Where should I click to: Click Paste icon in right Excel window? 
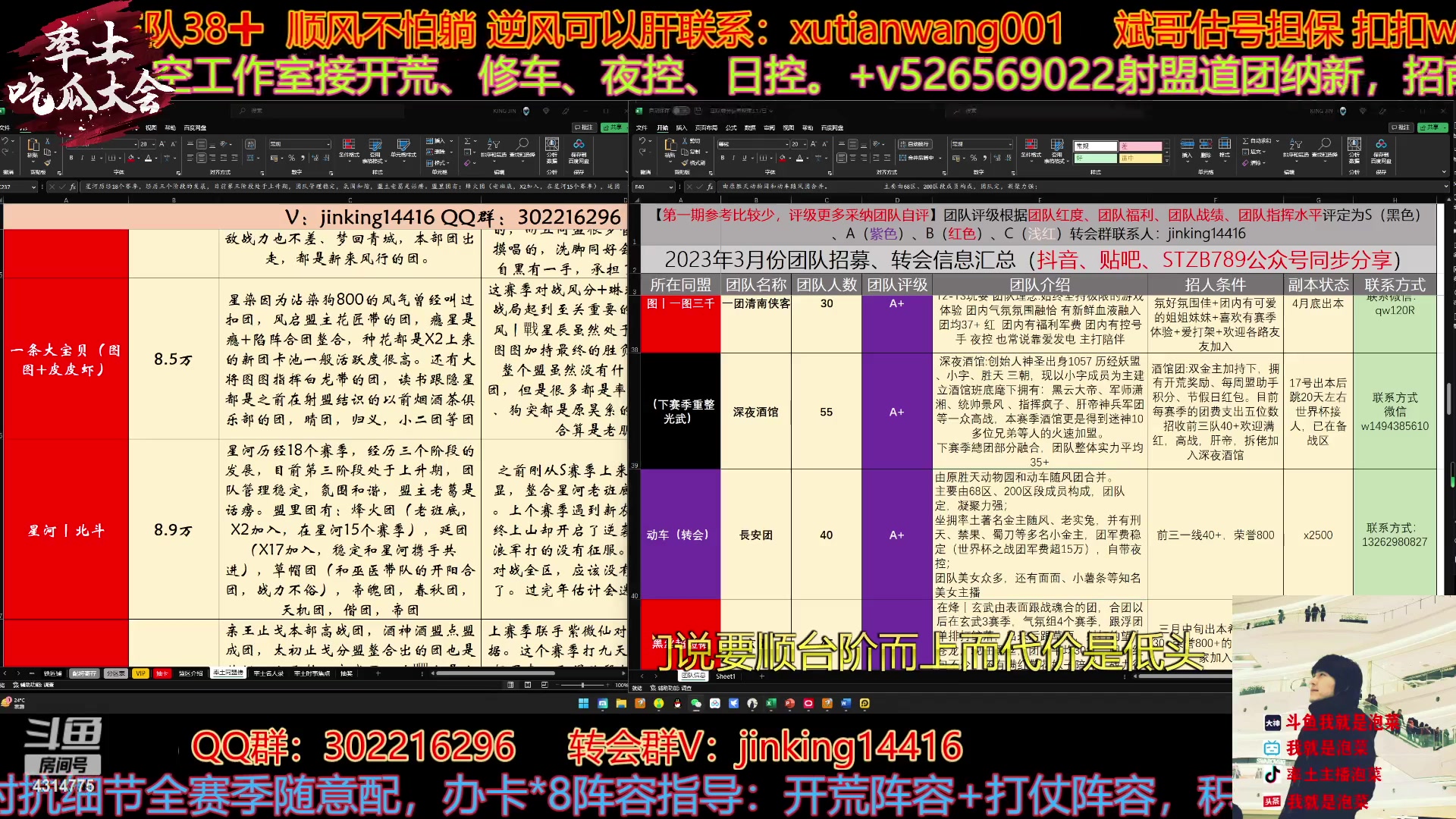[670, 146]
